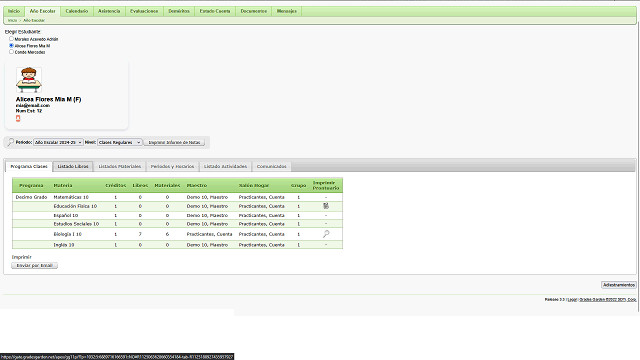Click the Educación Física 10 subject cell

pyautogui.click(x=75, y=206)
